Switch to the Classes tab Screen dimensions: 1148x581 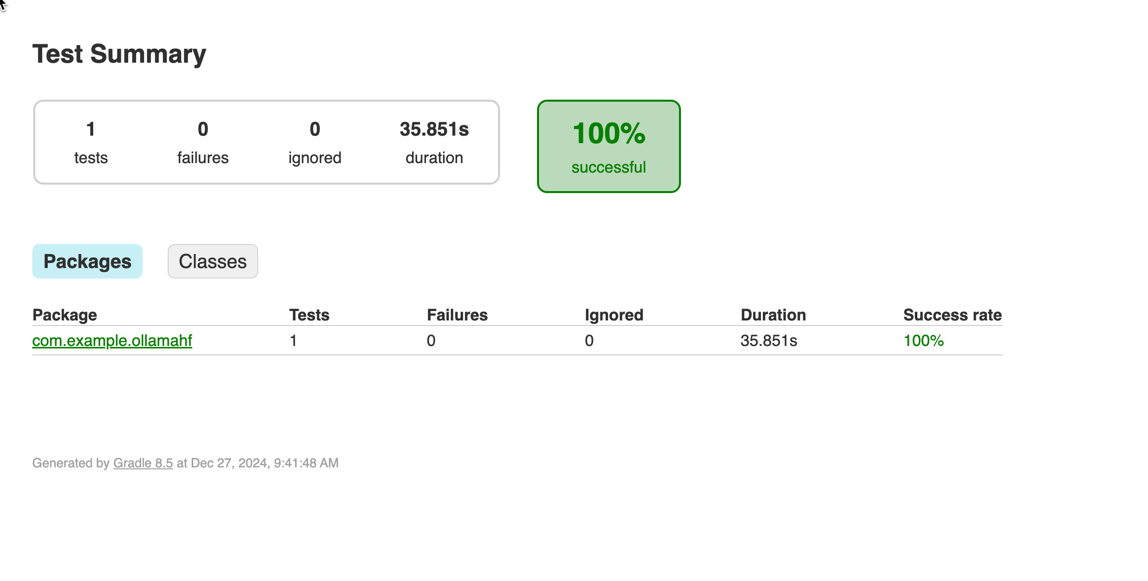212,261
